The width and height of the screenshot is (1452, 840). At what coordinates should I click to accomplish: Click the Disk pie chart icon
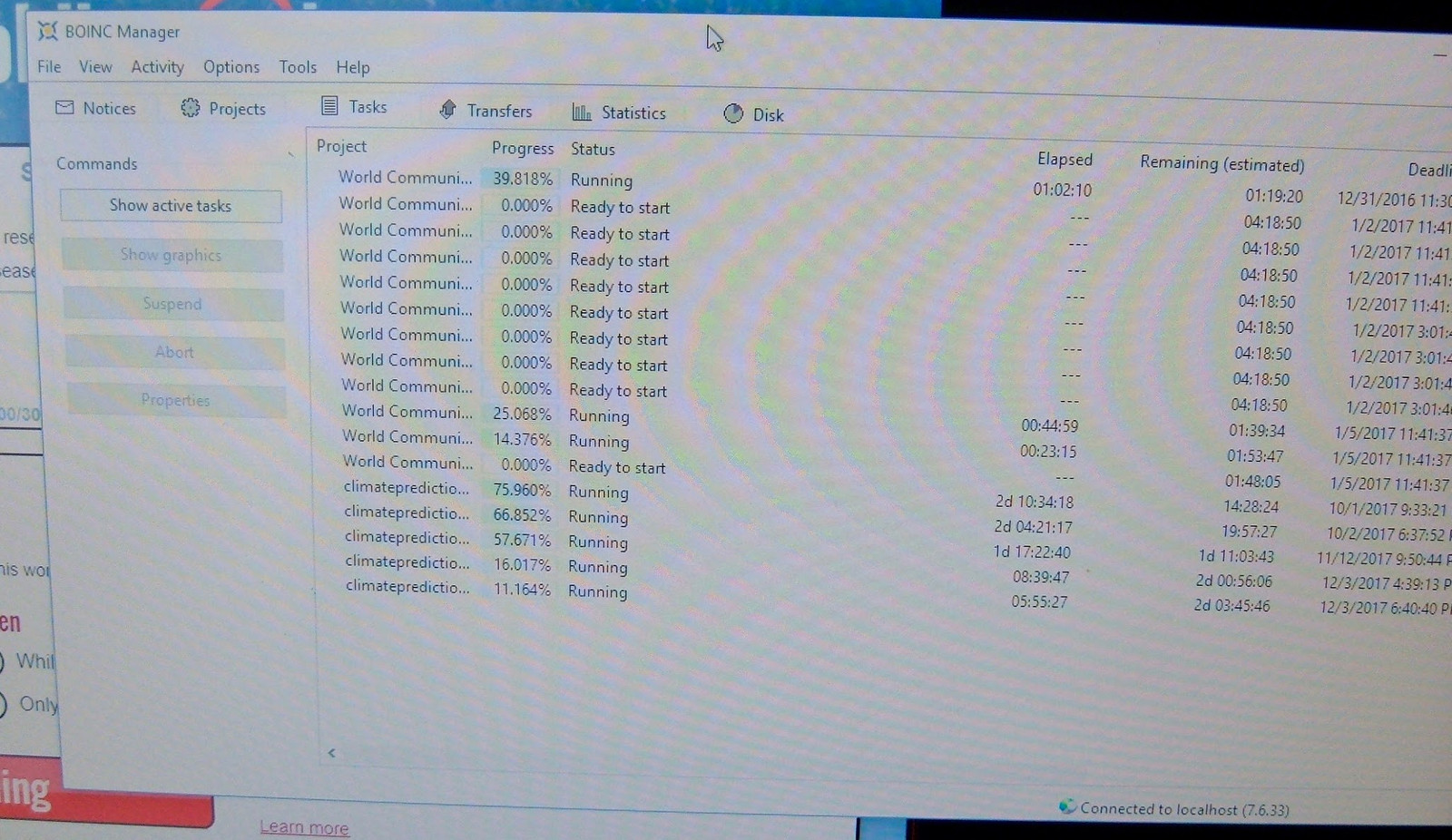pyautogui.click(x=733, y=113)
